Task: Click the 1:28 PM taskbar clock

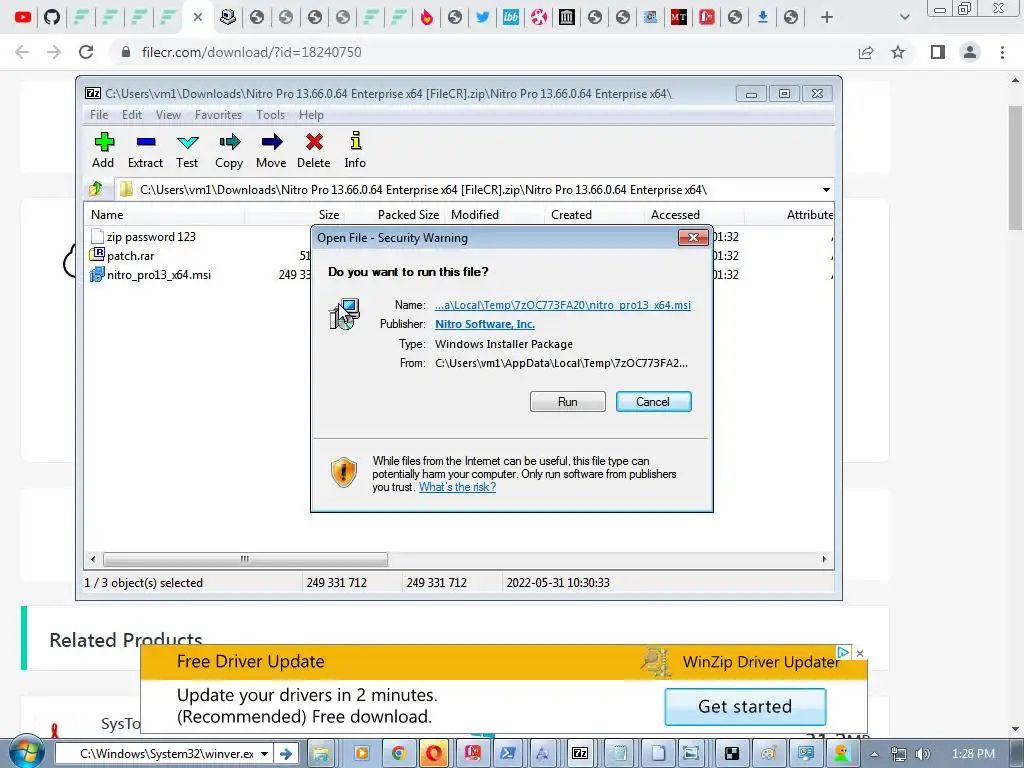Action: coord(973,754)
